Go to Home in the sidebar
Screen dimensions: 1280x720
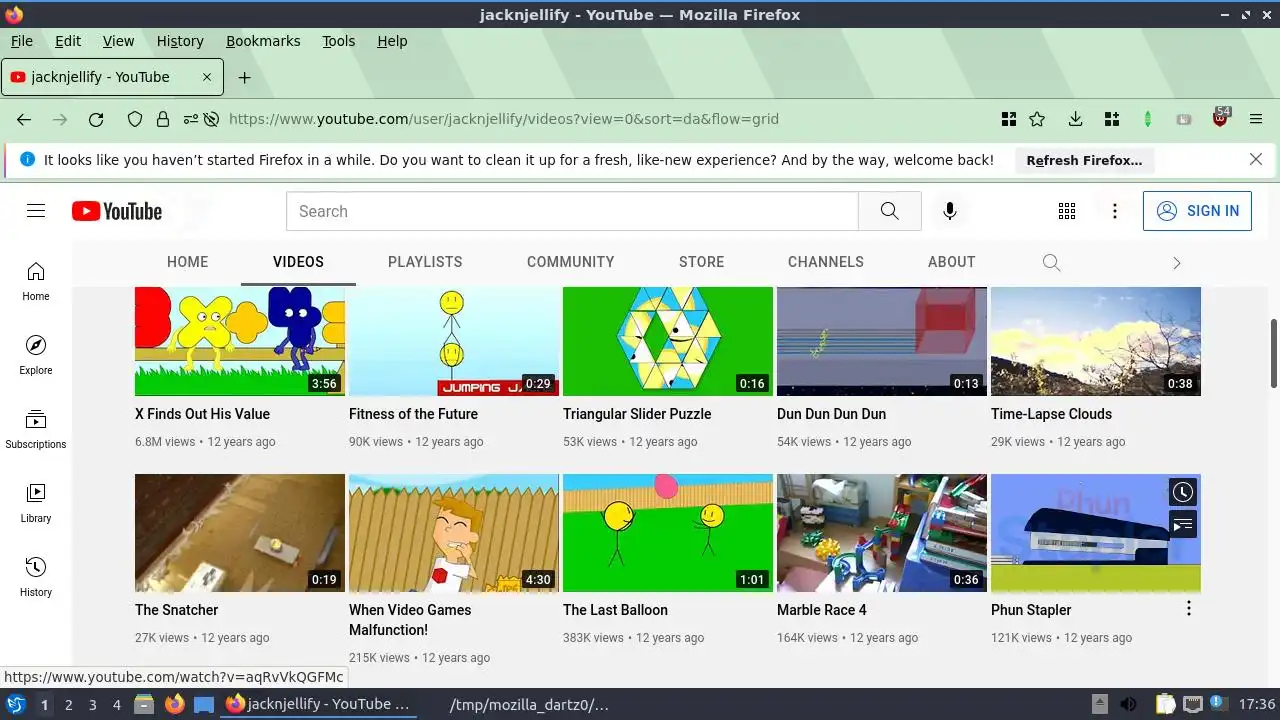(36, 281)
